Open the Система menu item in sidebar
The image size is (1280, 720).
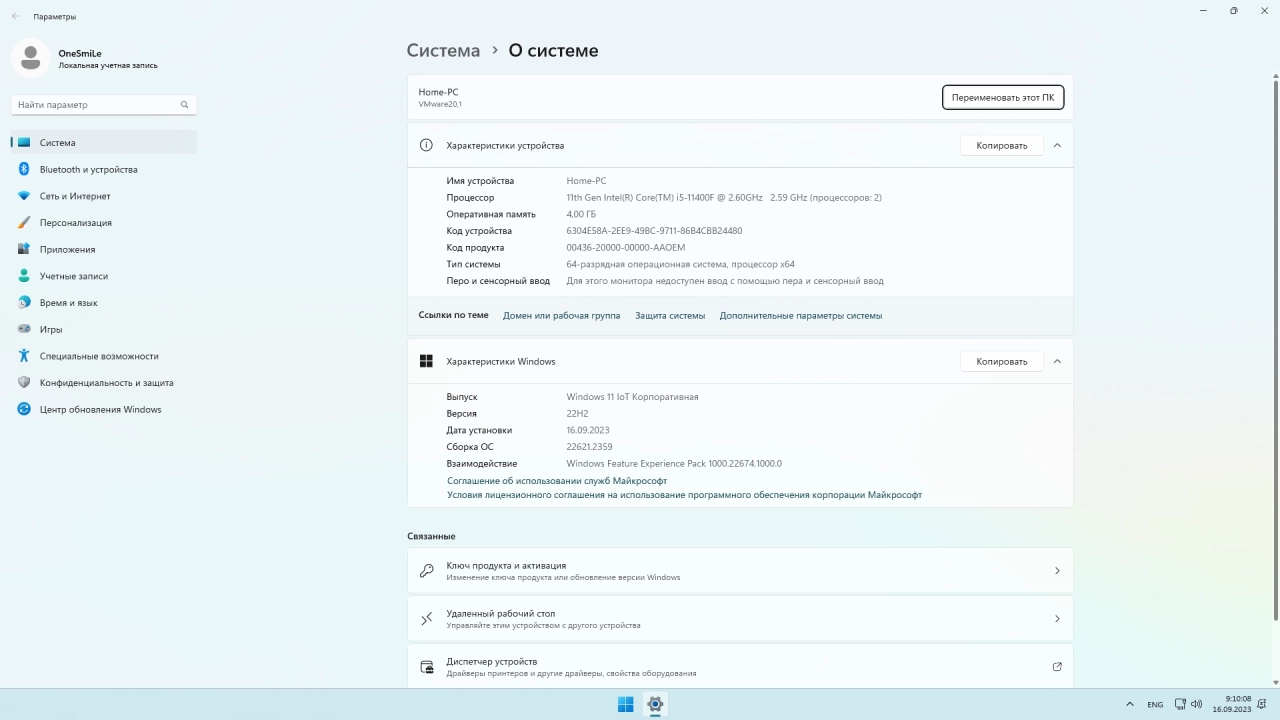pos(104,143)
